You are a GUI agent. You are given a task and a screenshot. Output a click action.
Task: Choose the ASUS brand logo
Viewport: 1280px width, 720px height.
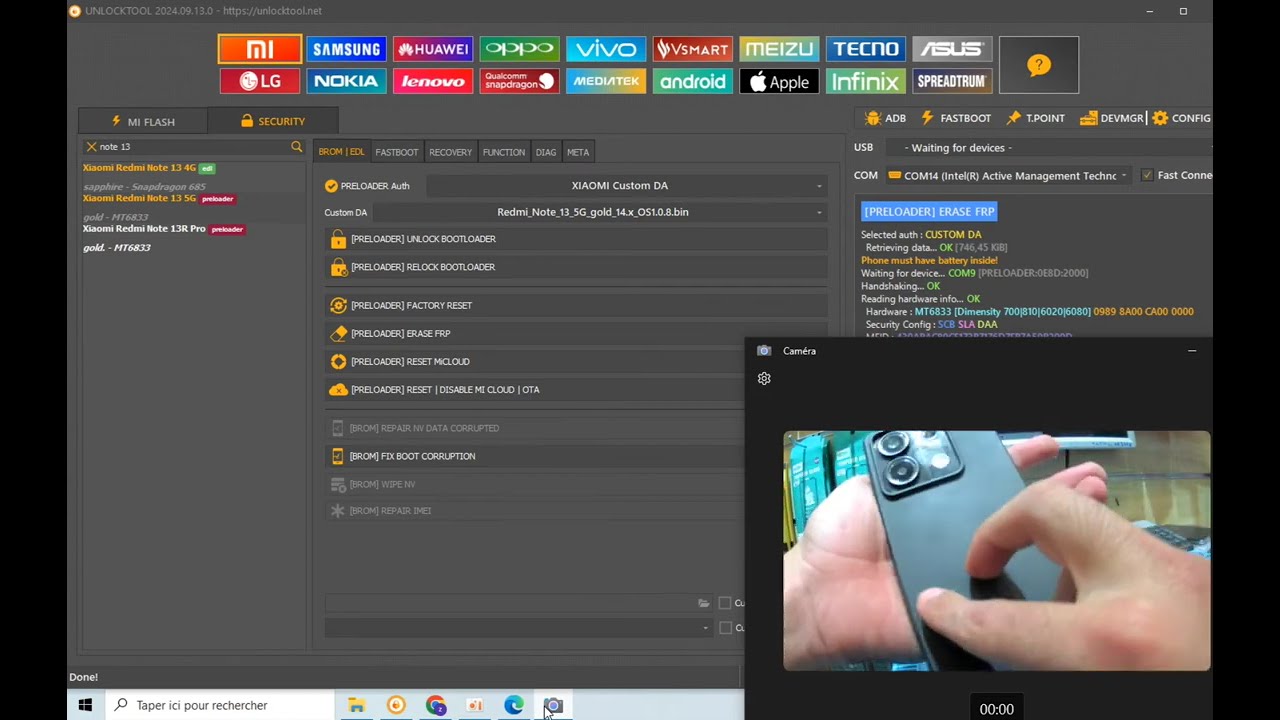(x=952, y=49)
